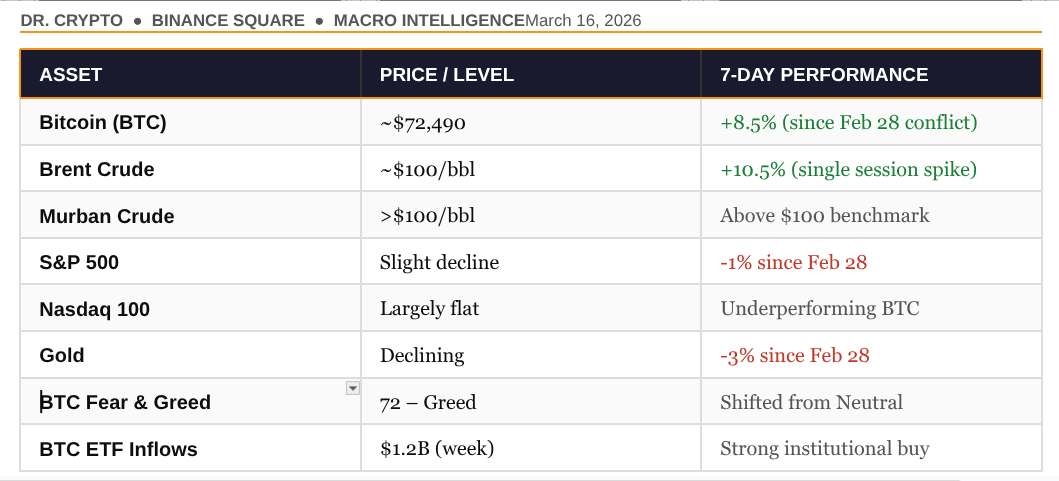Select the +8.5% since Feb 28 conflict cell
The width and height of the screenshot is (1059, 481).
pyautogui.click(x=848, y=123)
